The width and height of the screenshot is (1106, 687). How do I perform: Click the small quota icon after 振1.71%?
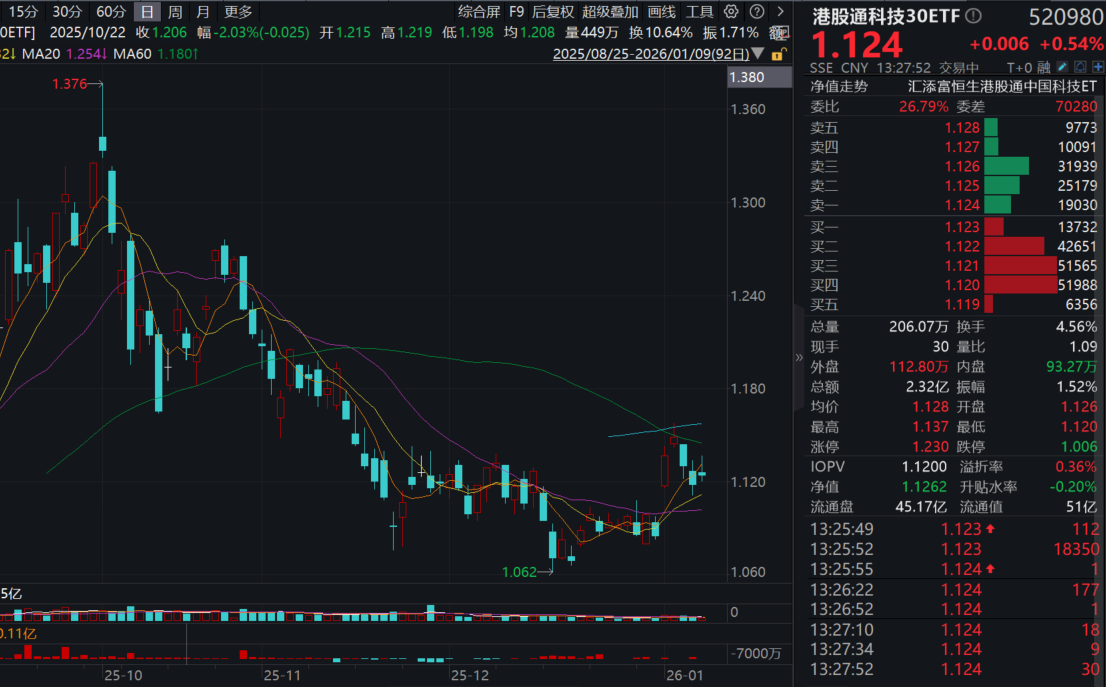pyautogui.click(x=777, y=31)
